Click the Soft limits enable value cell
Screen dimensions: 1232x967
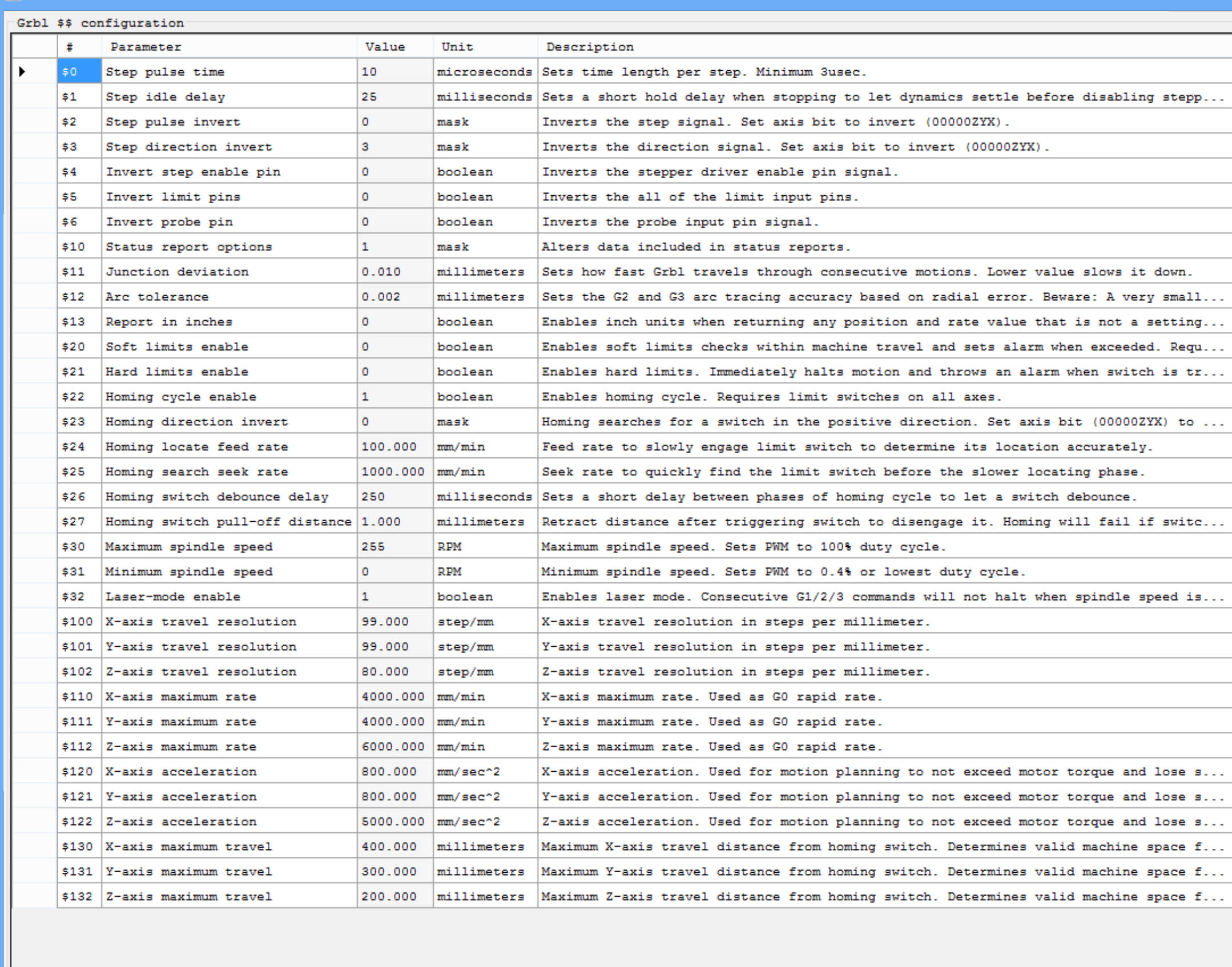[395, 347]
